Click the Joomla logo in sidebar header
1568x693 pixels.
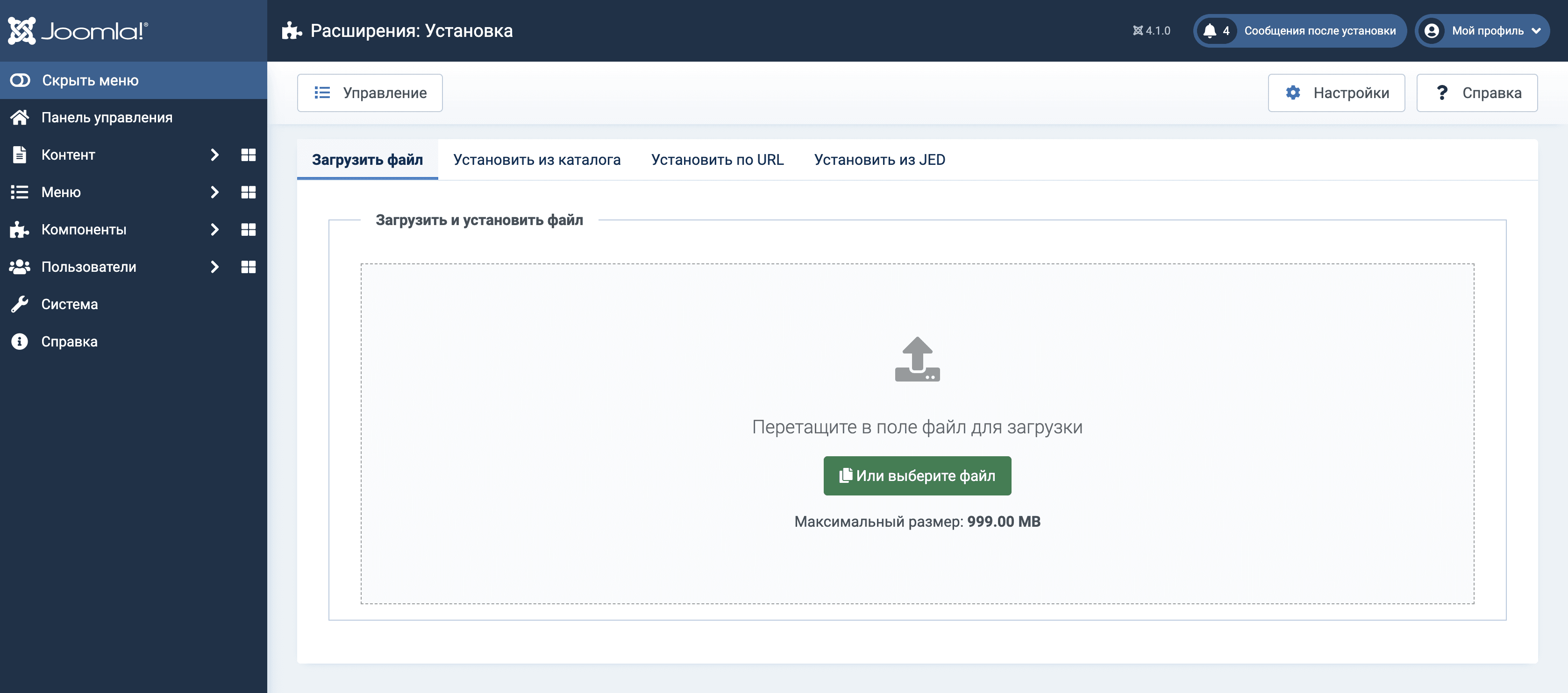tap(78, 30)
